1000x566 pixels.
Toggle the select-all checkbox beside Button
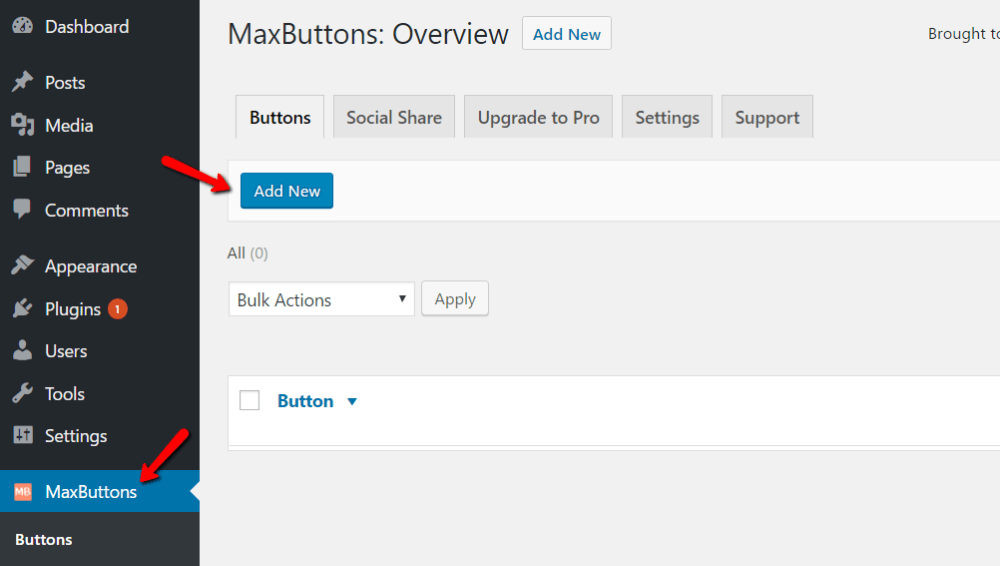pos(250,401)
